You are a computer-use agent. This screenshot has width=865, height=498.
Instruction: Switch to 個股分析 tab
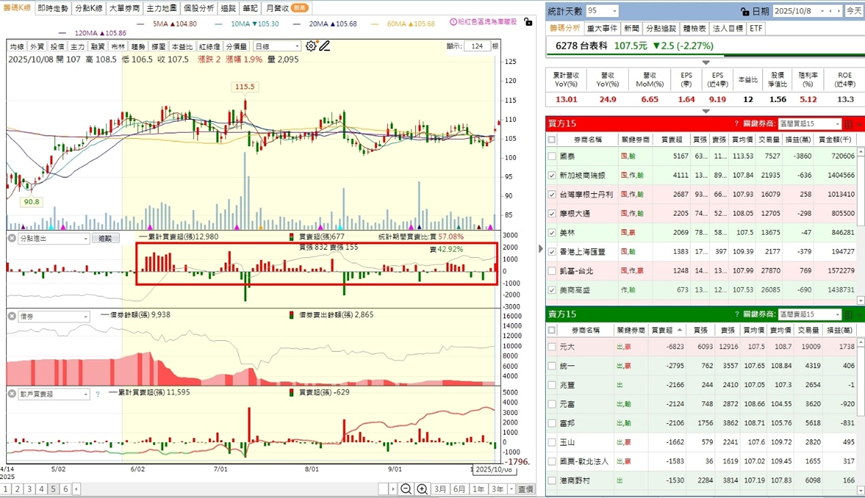coord(199,8)
